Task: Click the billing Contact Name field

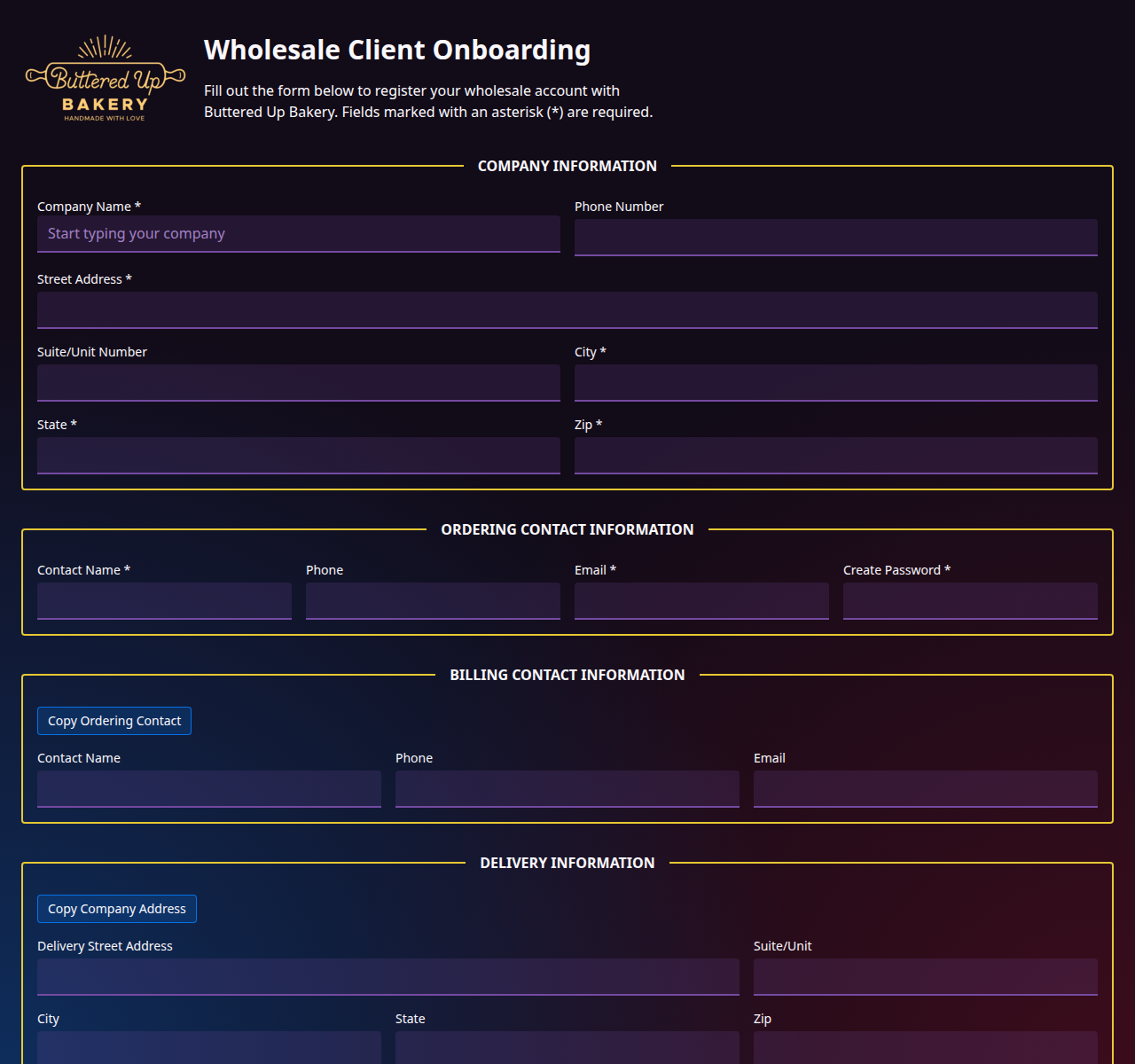Action: click(208, 788)
